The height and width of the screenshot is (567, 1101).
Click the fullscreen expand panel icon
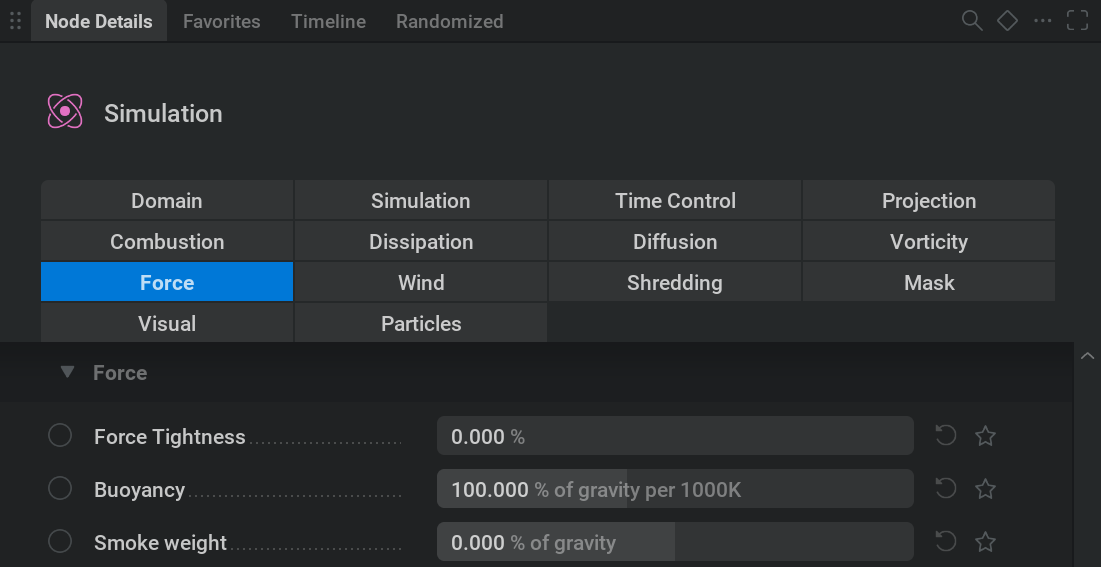(1077, 21)
